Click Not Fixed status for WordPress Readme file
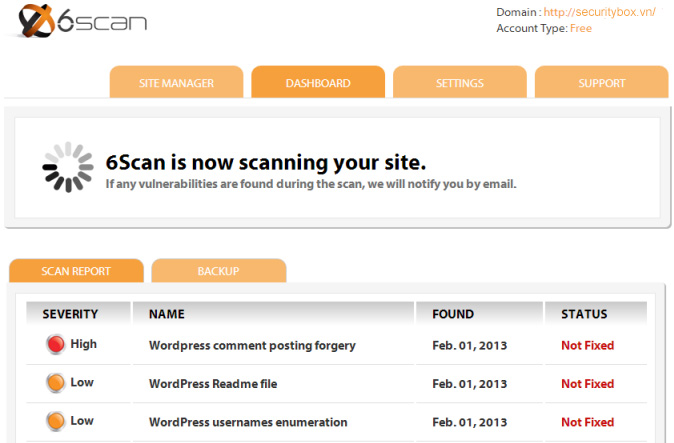The height and width of the screenshot is (443, 674). tap(588, 384)
